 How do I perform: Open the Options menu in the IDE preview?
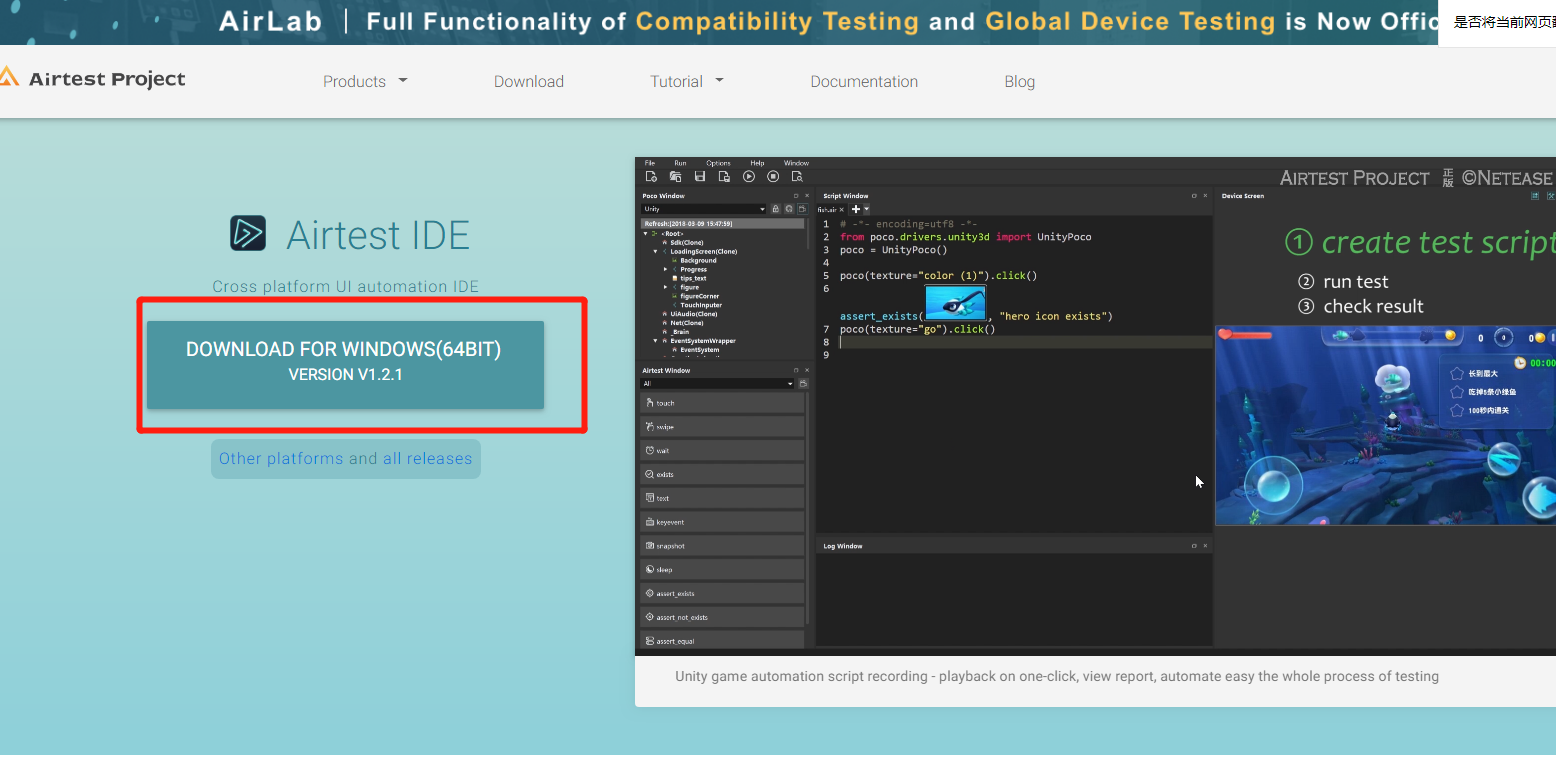pyautogui.click(x=718, y=163)
